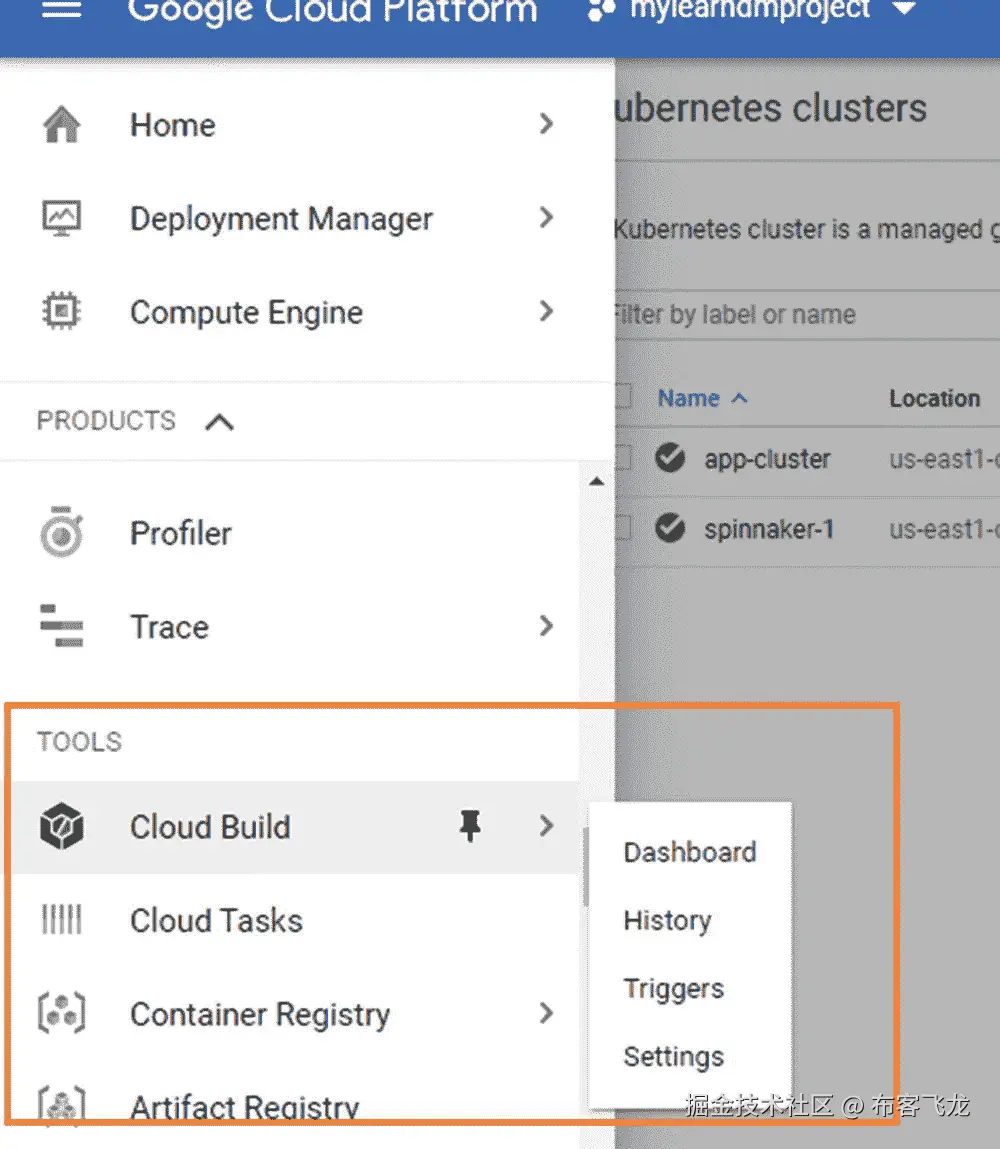Collapse the PRODUCTS section chevron
The width and height of the screenshot is (1000, 1149).
219,421
